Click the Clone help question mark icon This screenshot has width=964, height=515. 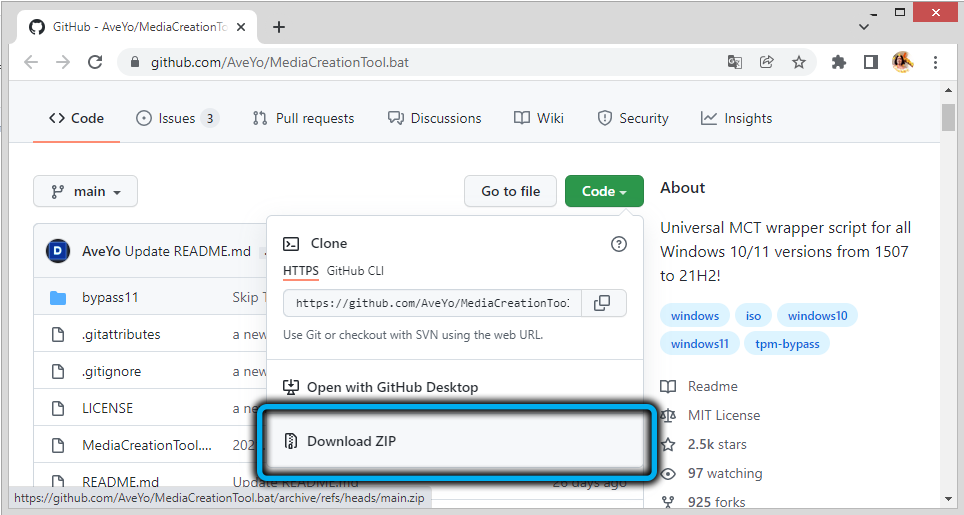pos(618,243)
